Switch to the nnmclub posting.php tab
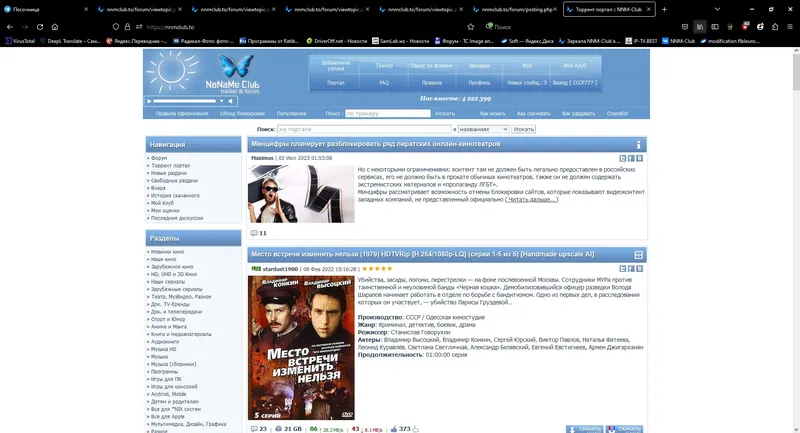 515,9
